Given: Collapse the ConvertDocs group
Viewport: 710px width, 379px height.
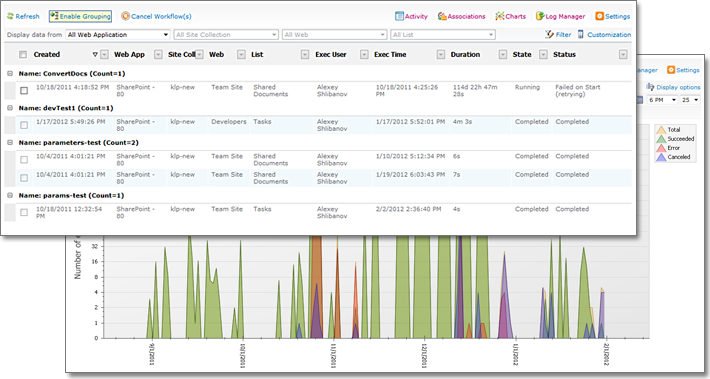Looking at the screenshot, I should pyautogui.click(x=10, y=73).
